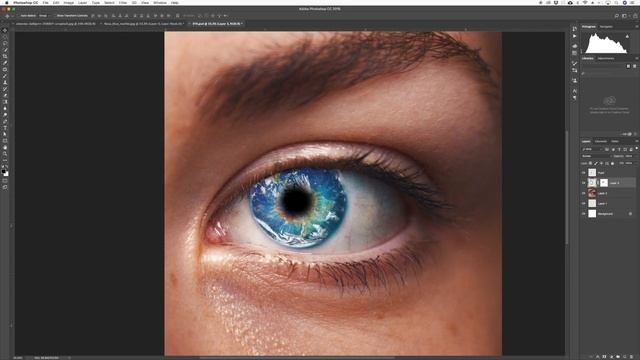
Task: Toggle Show Transform Controls checkbox
Action: (55, 16)
